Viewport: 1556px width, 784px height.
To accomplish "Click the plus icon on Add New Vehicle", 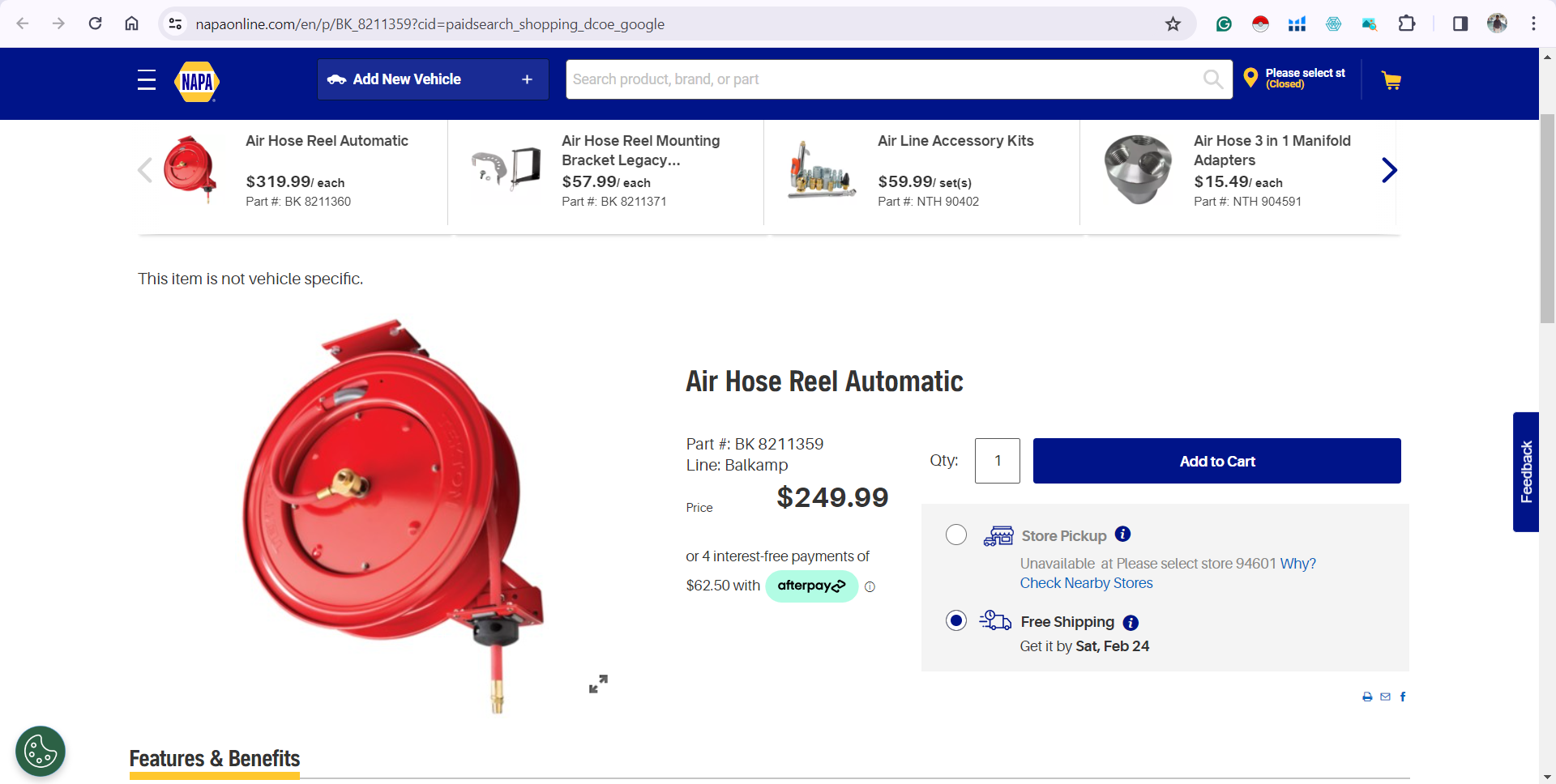I will (x=527, y=79).
